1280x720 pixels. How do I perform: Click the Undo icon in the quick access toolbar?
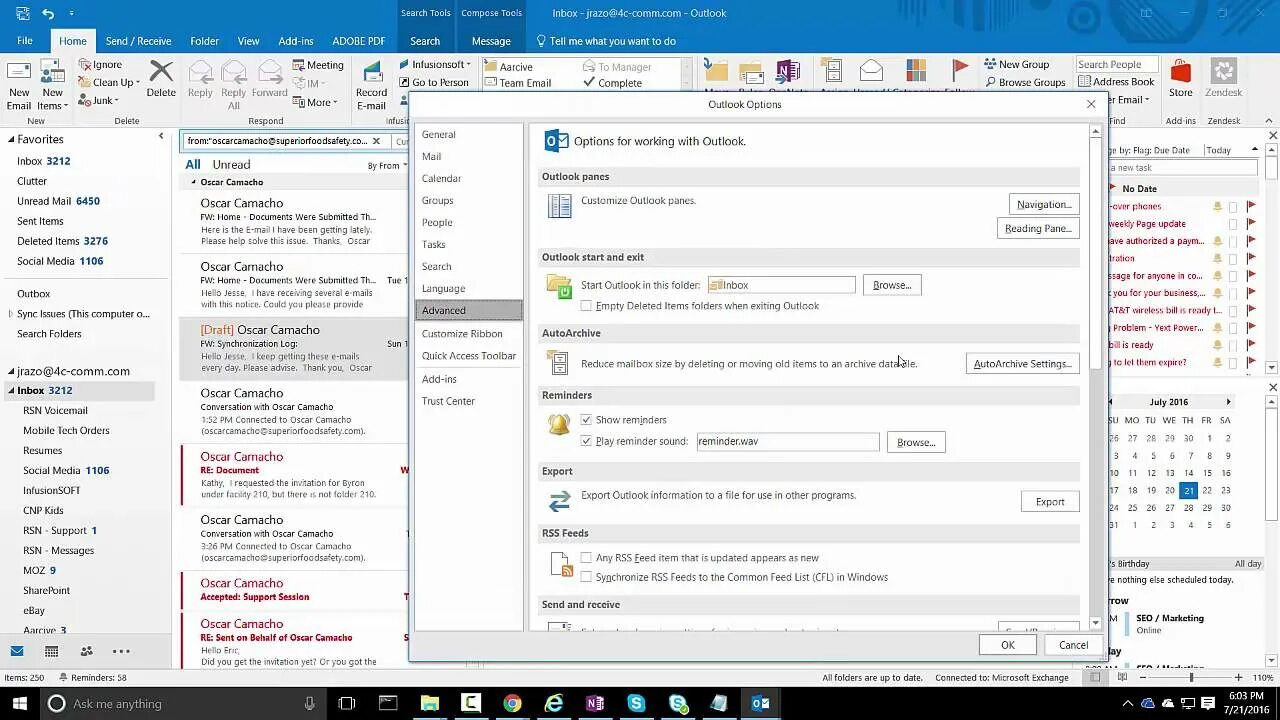point(48,14)
